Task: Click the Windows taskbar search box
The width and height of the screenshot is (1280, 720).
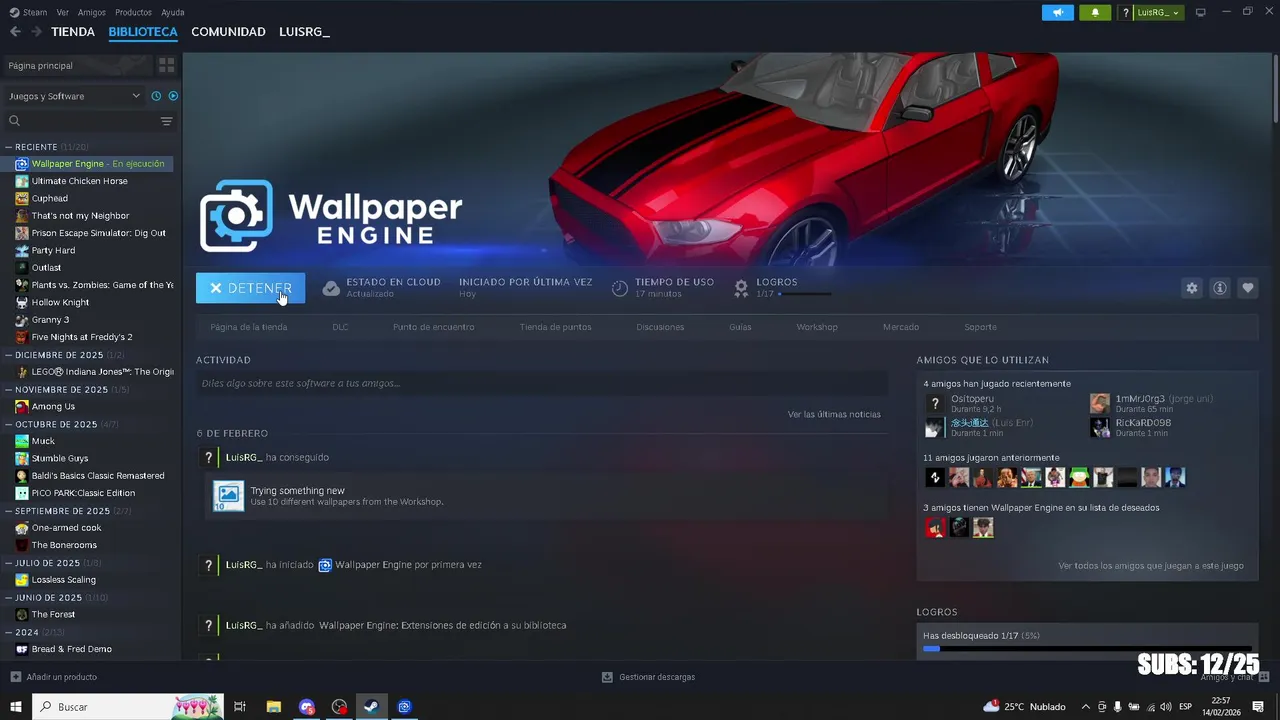Action: point(130,706)
